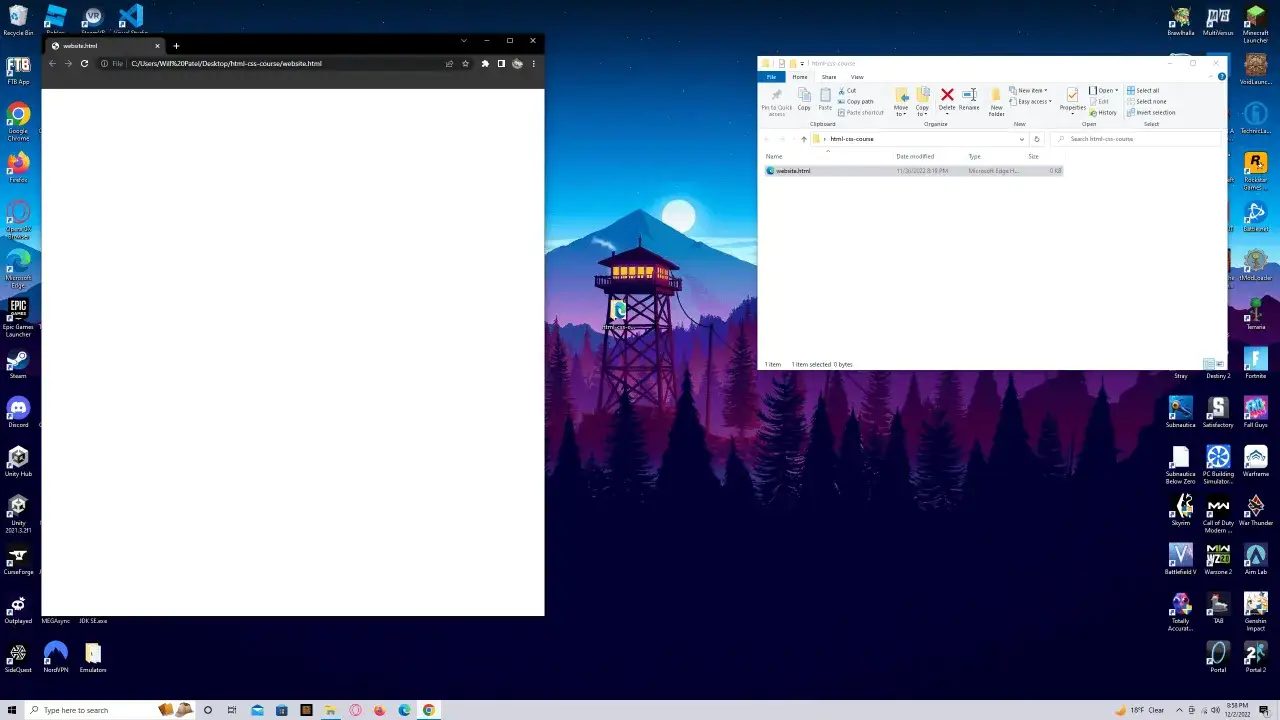
Task: Open file History in Explorer ribbon
Action: (1103, 113)
